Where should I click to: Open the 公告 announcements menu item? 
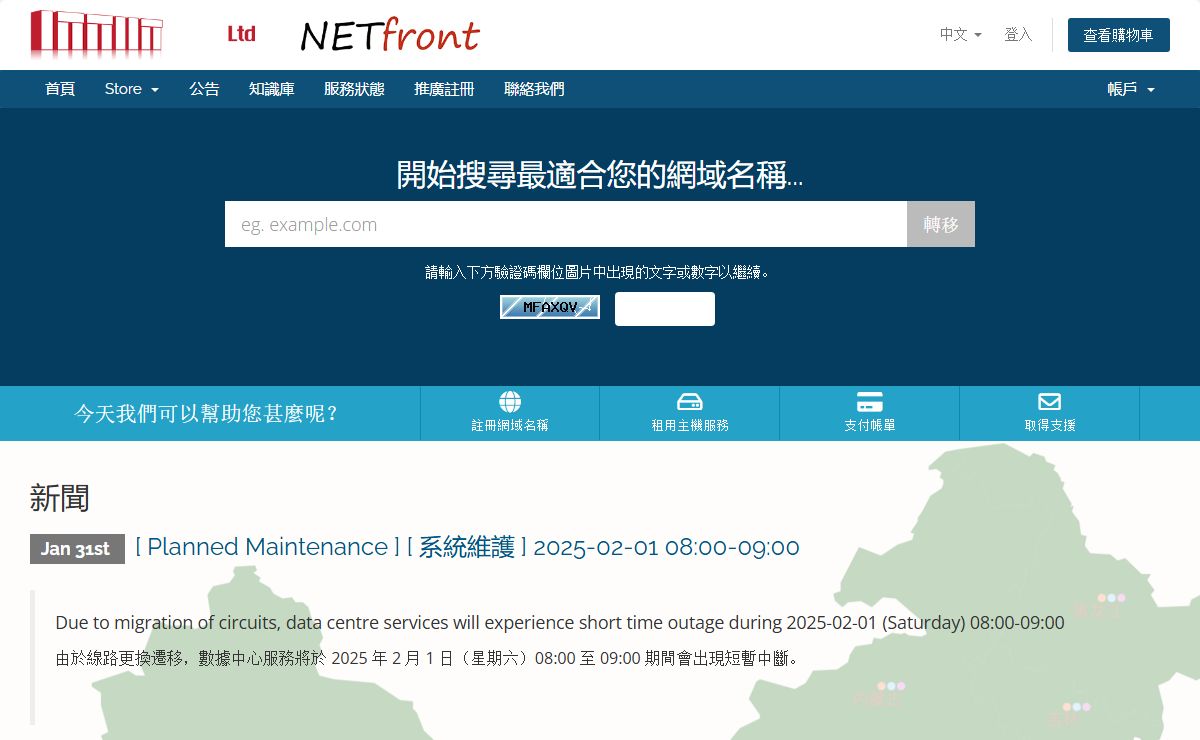click(x=204, y=89)
